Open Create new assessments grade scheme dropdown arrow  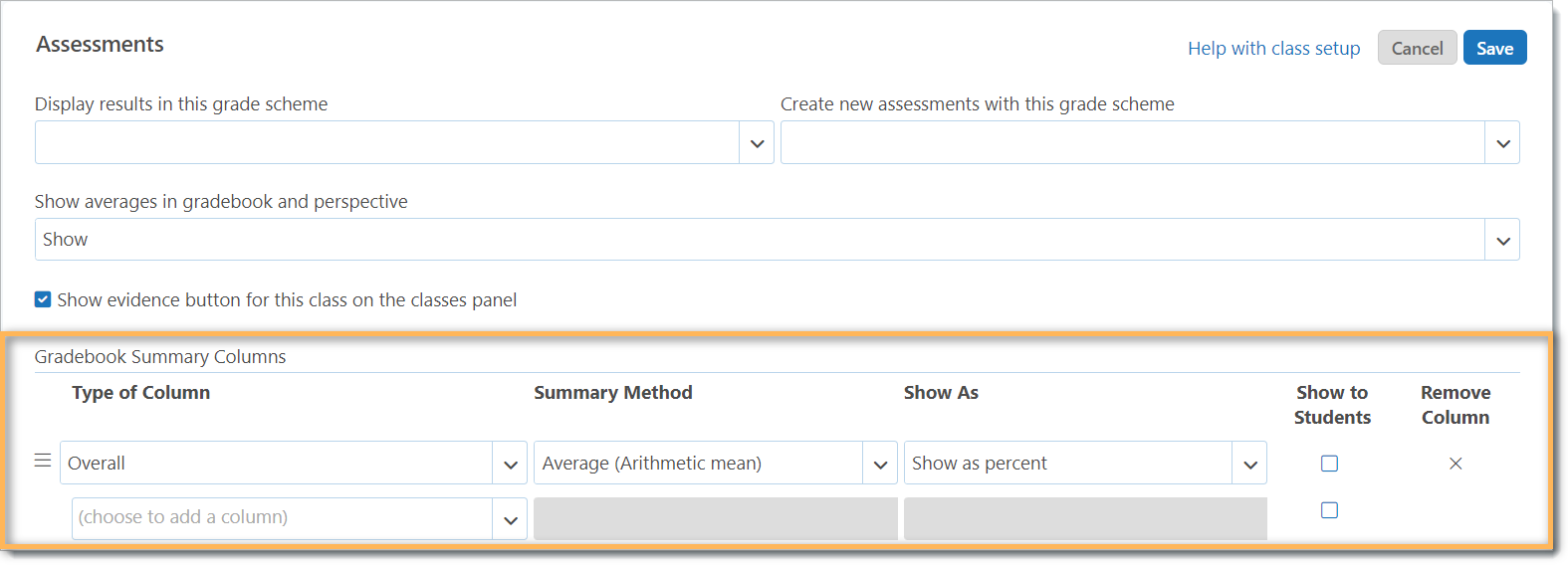(x=1502, y=143)
